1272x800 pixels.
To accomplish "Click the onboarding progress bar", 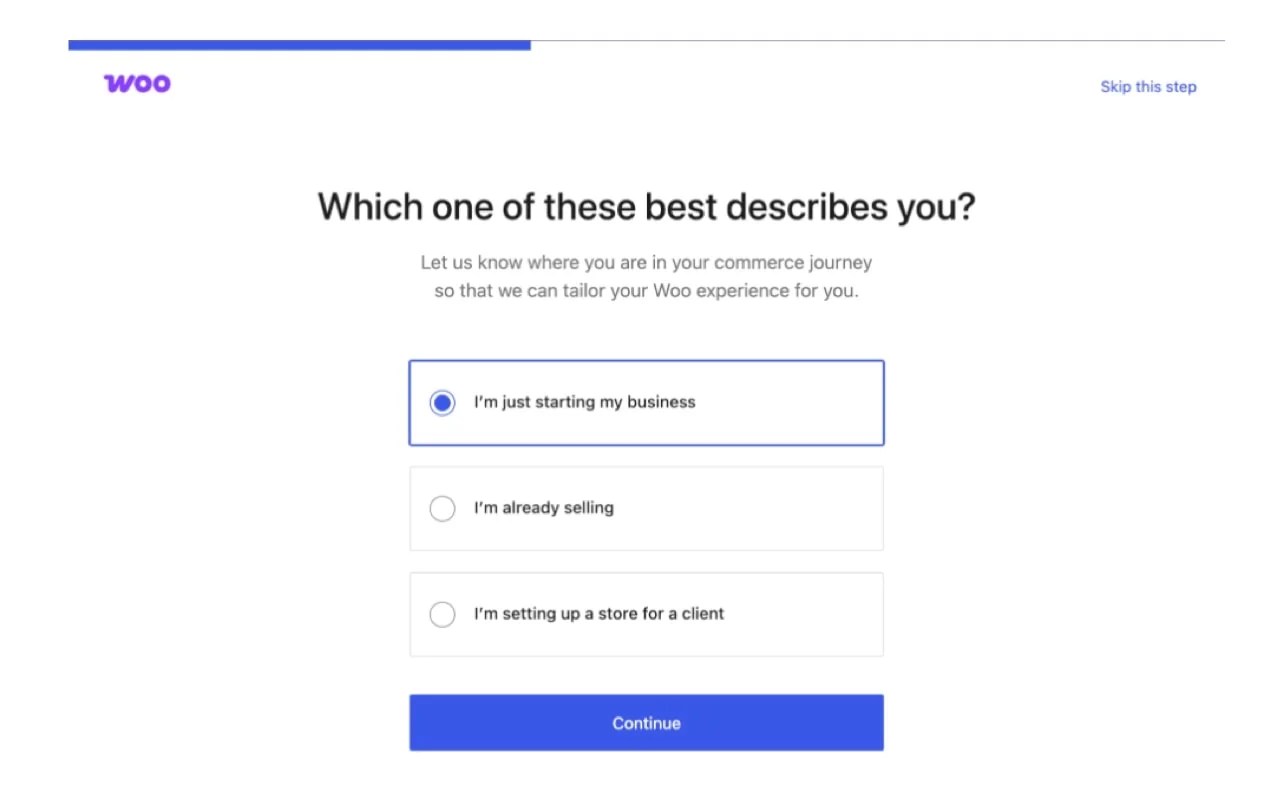I will coord(646,43).
